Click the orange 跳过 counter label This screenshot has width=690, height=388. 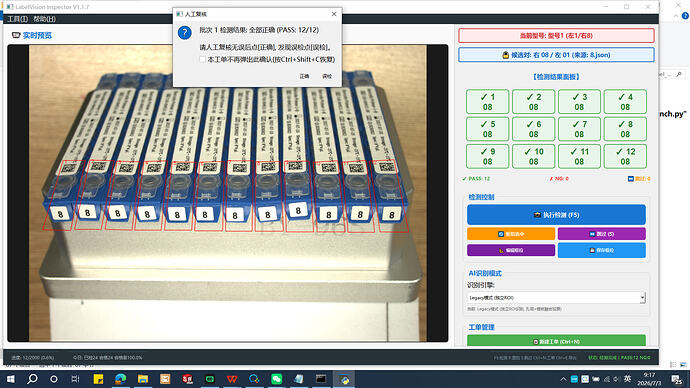(639, 179)
